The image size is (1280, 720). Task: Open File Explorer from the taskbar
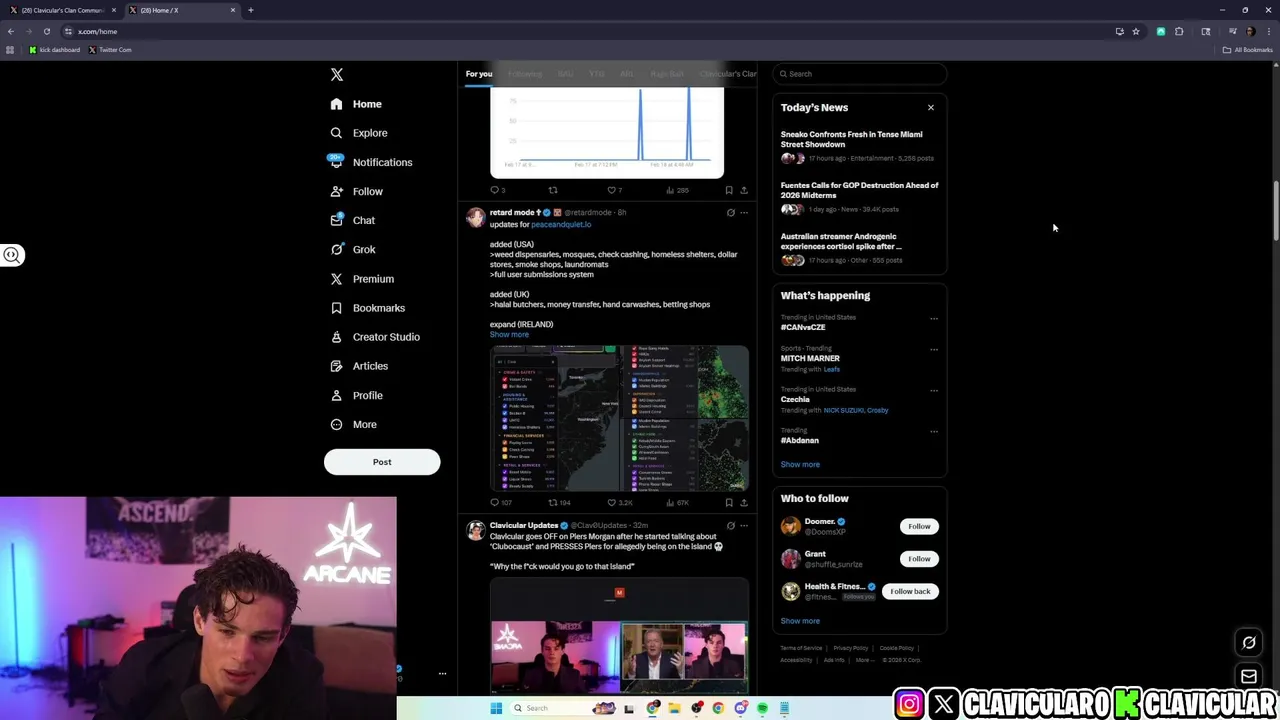coord(675,708)
